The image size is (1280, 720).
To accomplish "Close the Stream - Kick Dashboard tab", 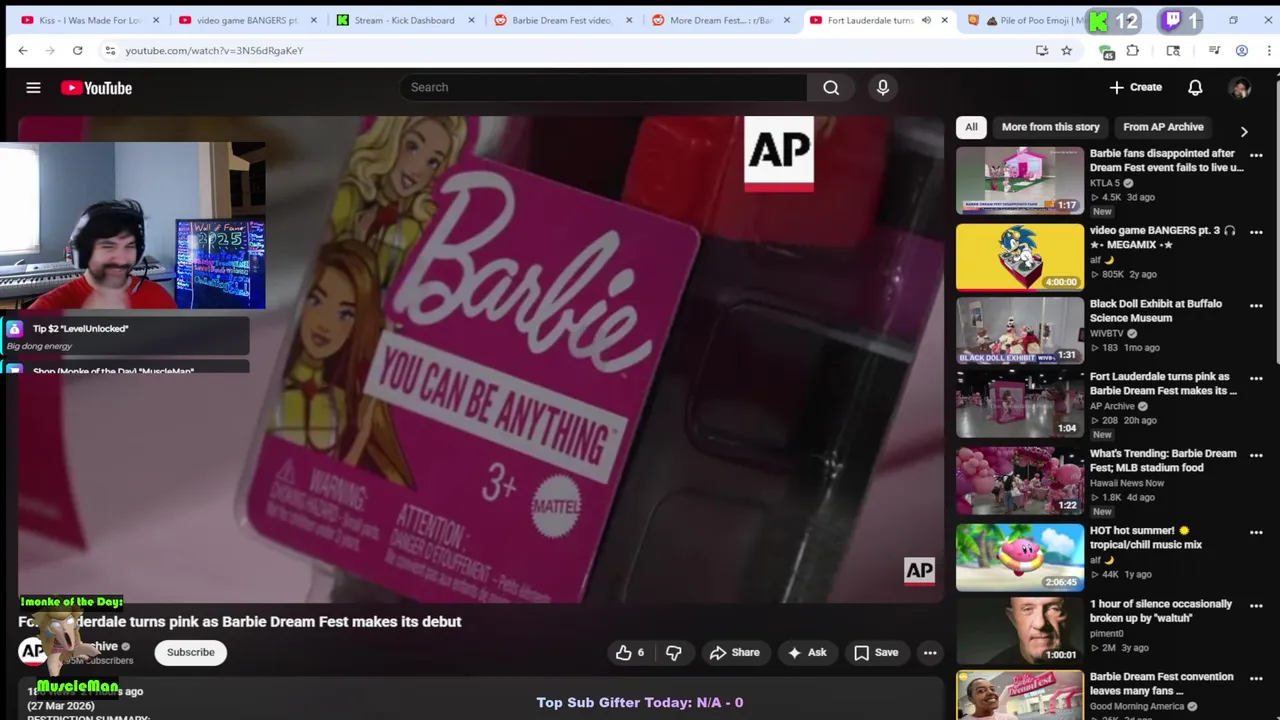I will (x=471, y=20).
